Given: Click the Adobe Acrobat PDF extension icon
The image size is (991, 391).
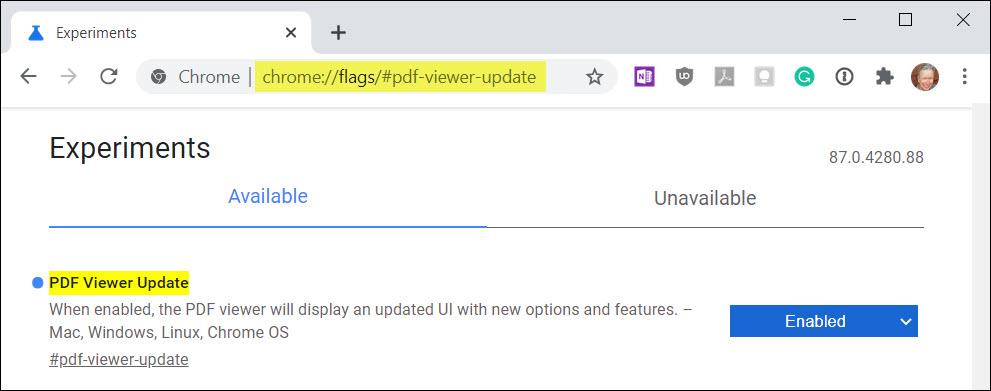Looking at the screenshot, I should 724,77.
